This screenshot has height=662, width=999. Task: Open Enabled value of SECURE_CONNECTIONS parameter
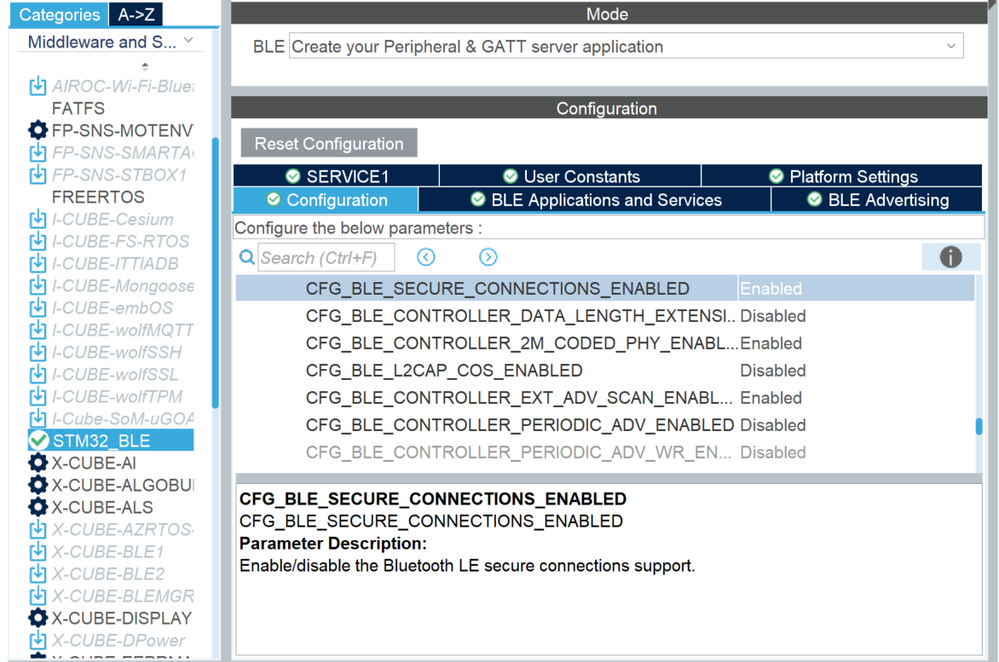point(856,289)
